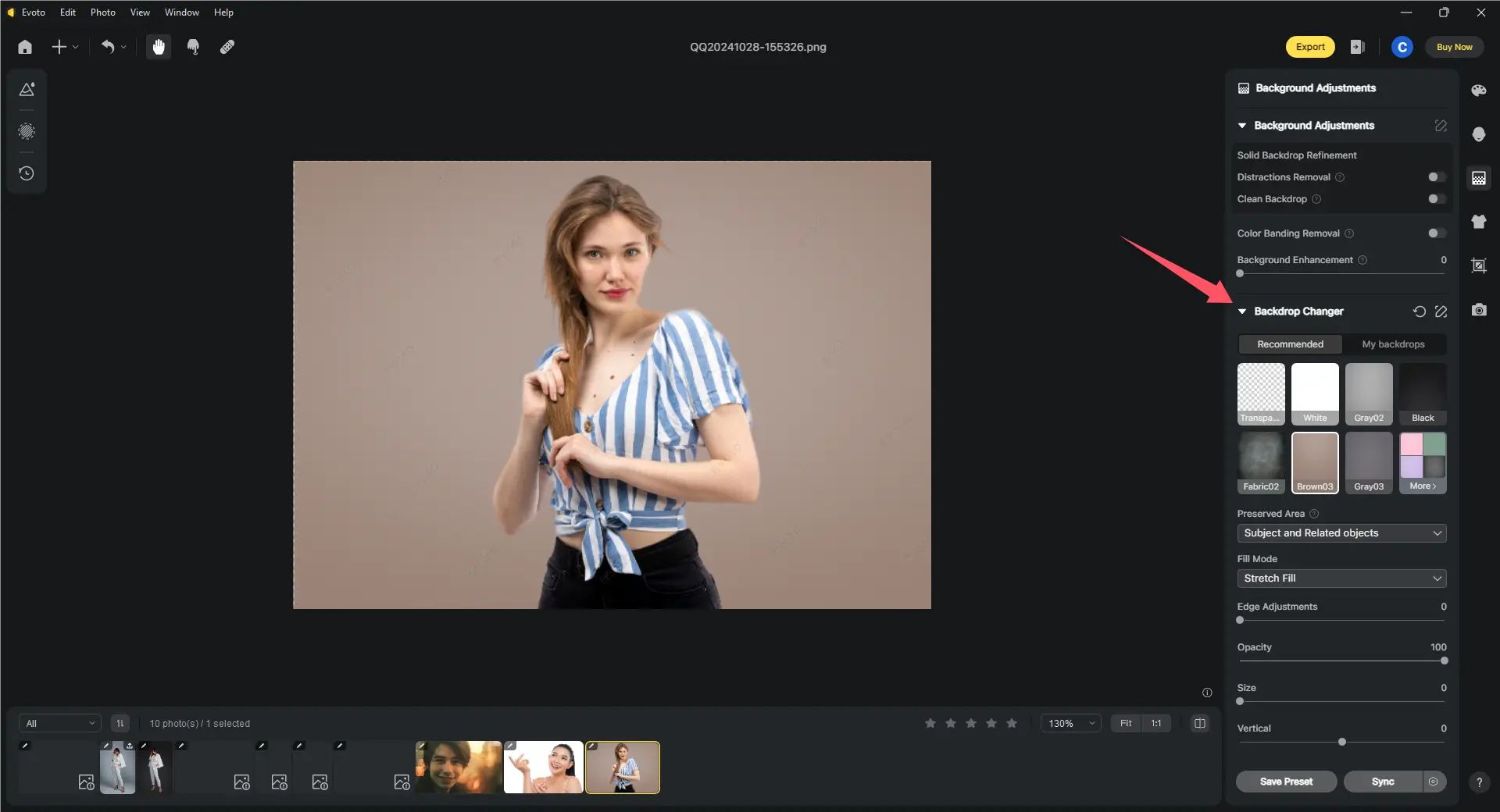Click the Home icon in the toolbar
Screen dimensions: 1500x812
click(24, 47)
